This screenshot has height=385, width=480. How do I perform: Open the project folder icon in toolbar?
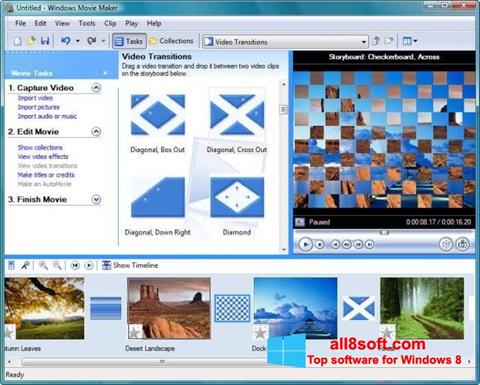click(x=31, y=41)
